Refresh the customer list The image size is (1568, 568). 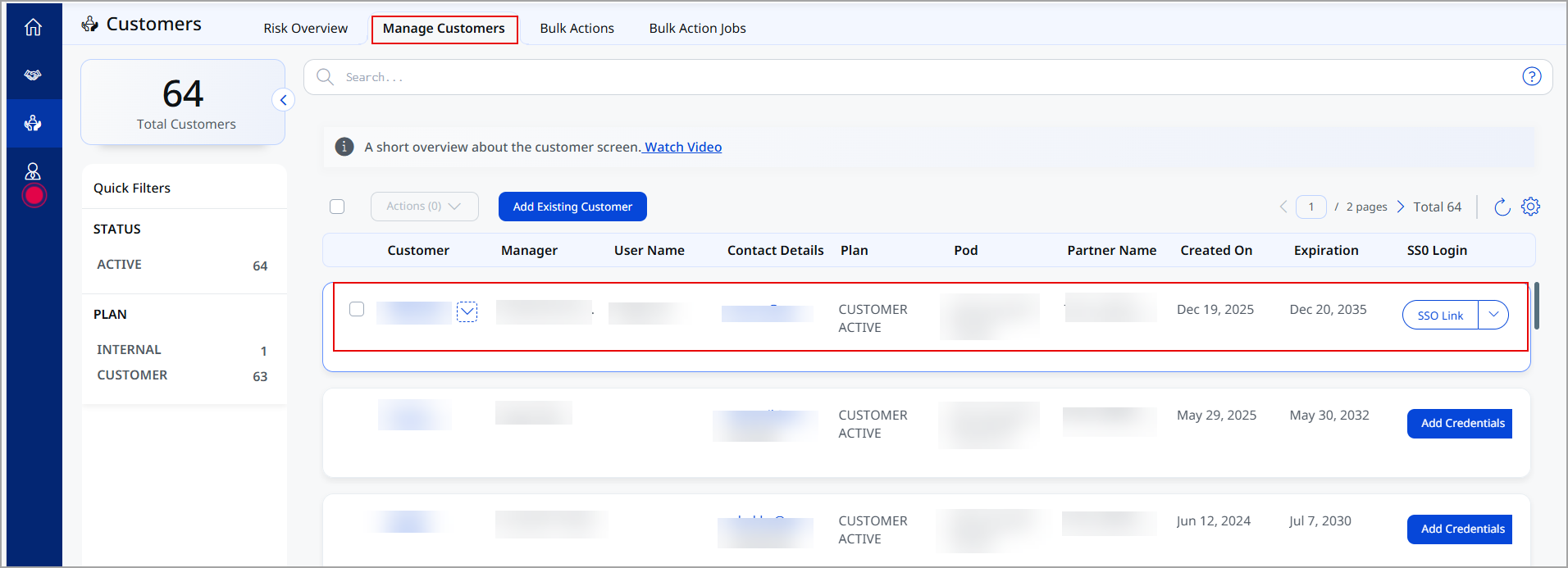[1502, 207]
